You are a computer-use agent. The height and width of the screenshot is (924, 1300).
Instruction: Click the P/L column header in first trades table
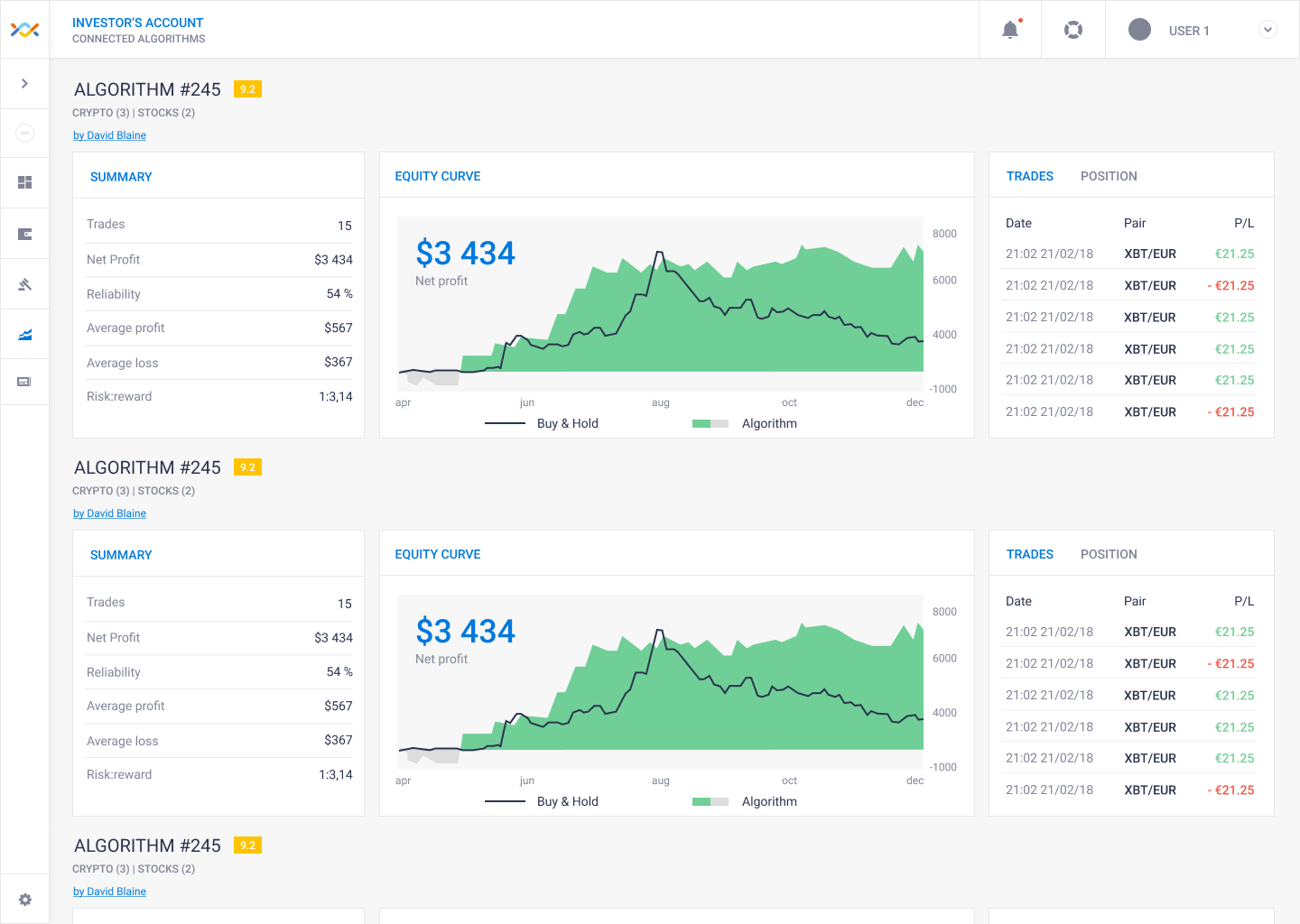coord(1244,223)
